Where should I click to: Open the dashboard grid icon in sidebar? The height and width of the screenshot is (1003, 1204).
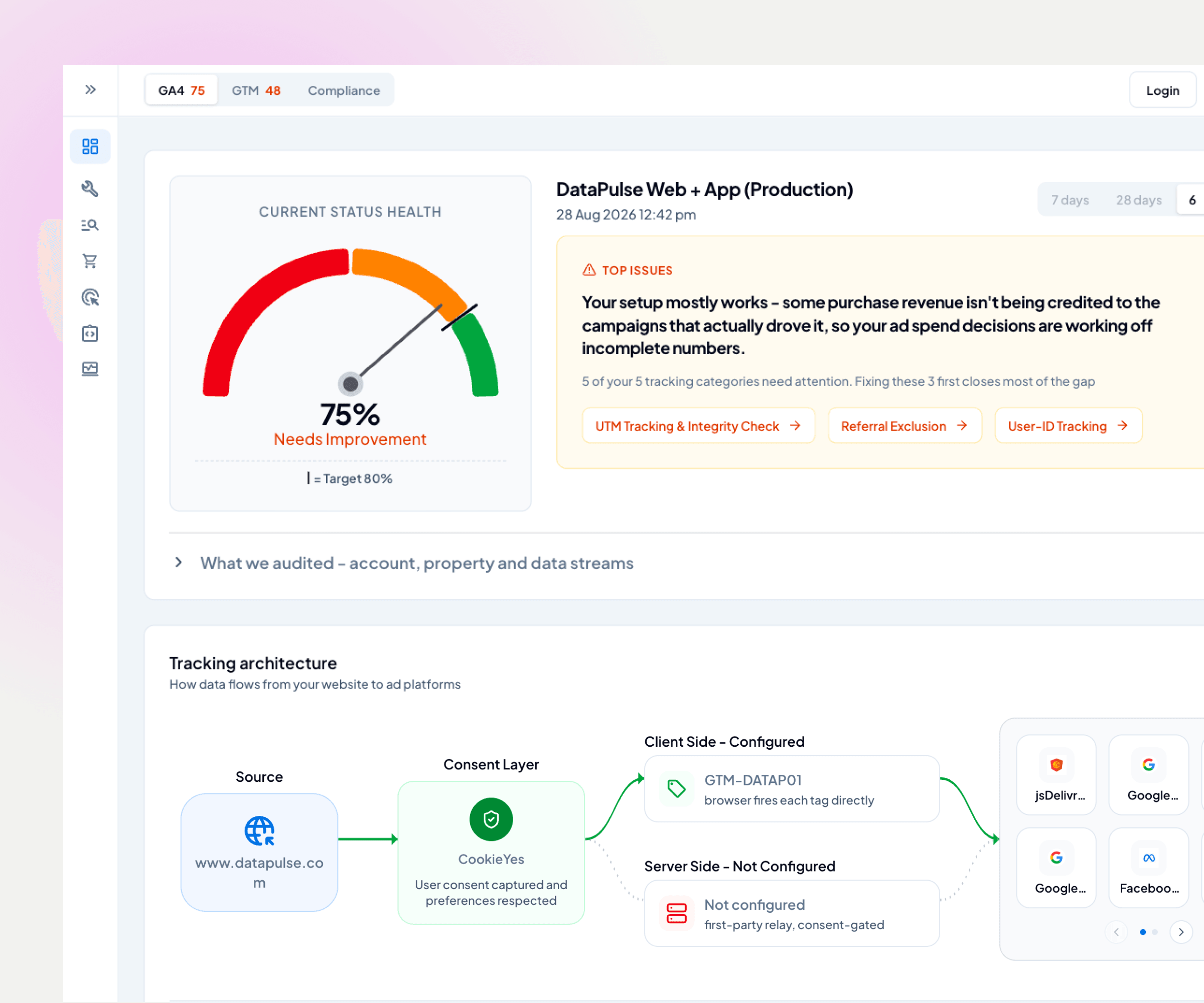tap(90, 147)
